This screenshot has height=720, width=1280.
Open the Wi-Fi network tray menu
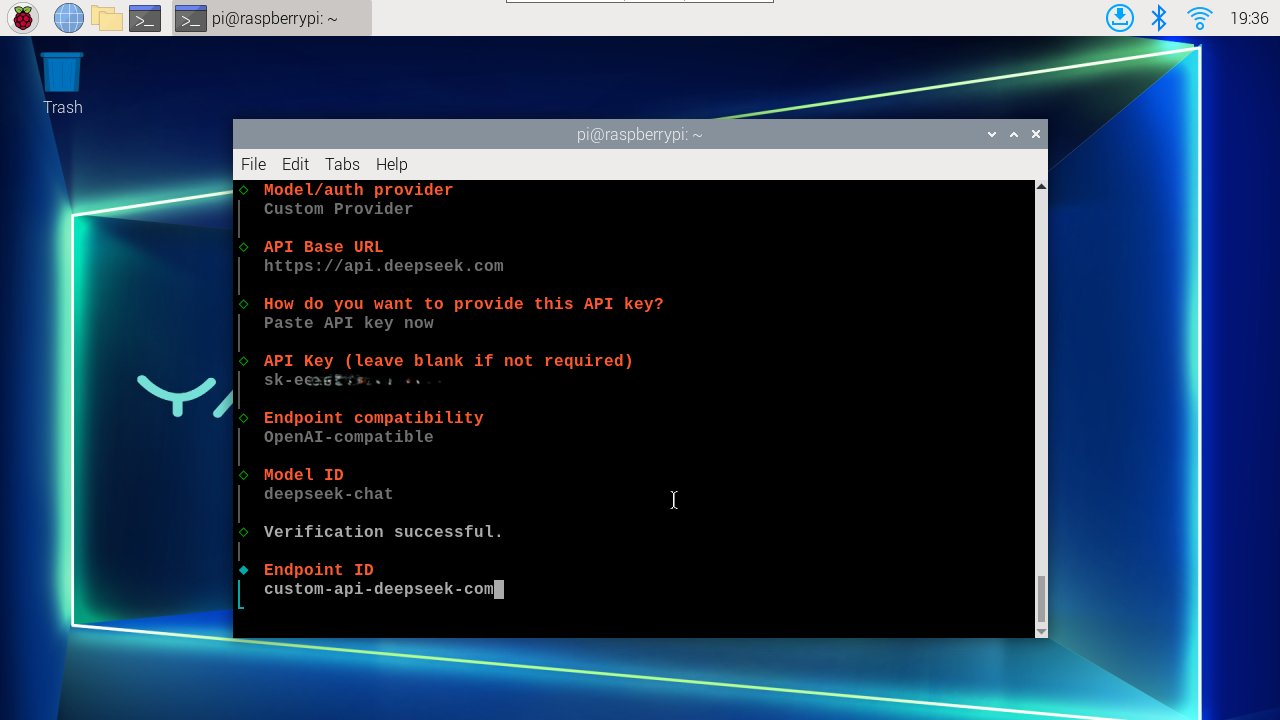click(x=1199, y=18)
